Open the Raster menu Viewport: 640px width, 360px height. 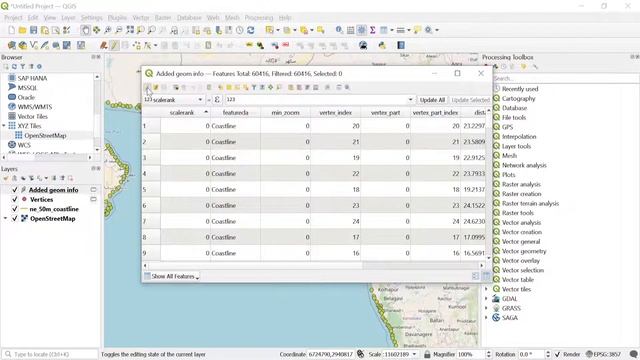pos(163,18)
